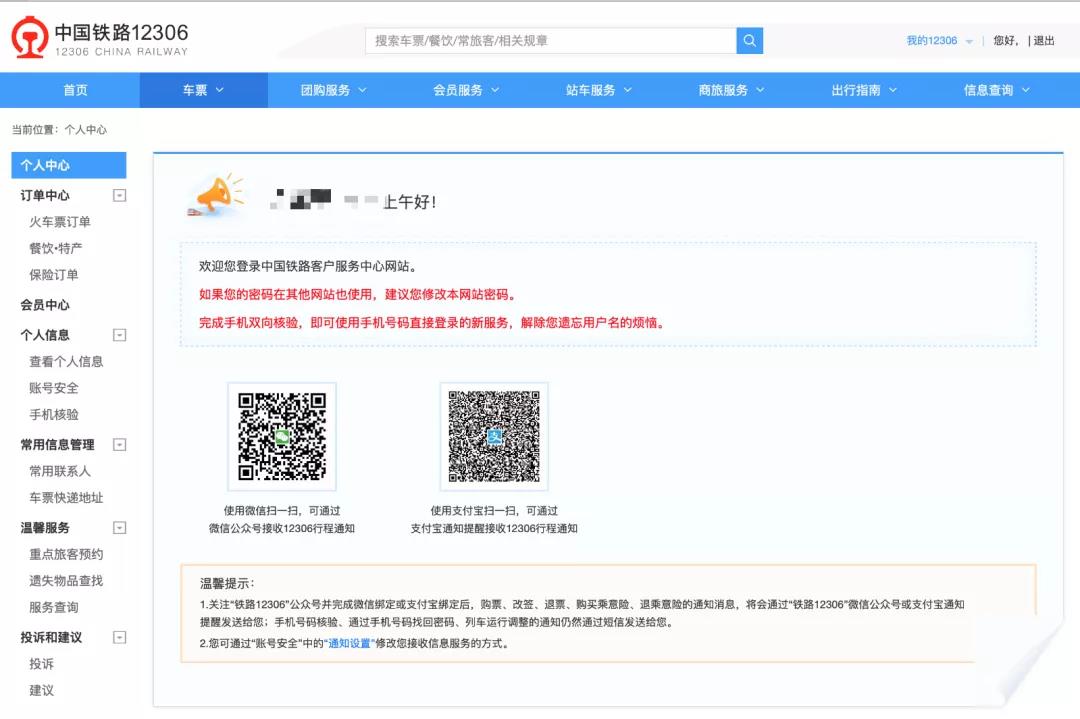Click the 订单中心 sidebar heading

(45, 196)
